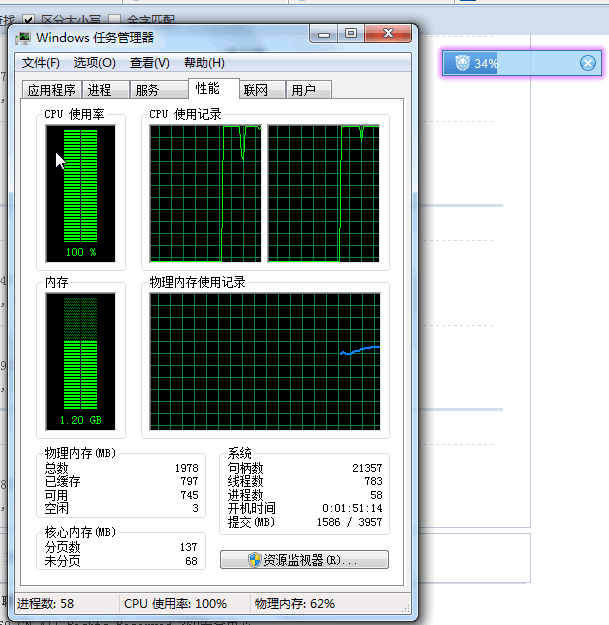This screenshot has width=609, height=625.
Task: Click the 未分页 value 68
Action: pos(191,561)
